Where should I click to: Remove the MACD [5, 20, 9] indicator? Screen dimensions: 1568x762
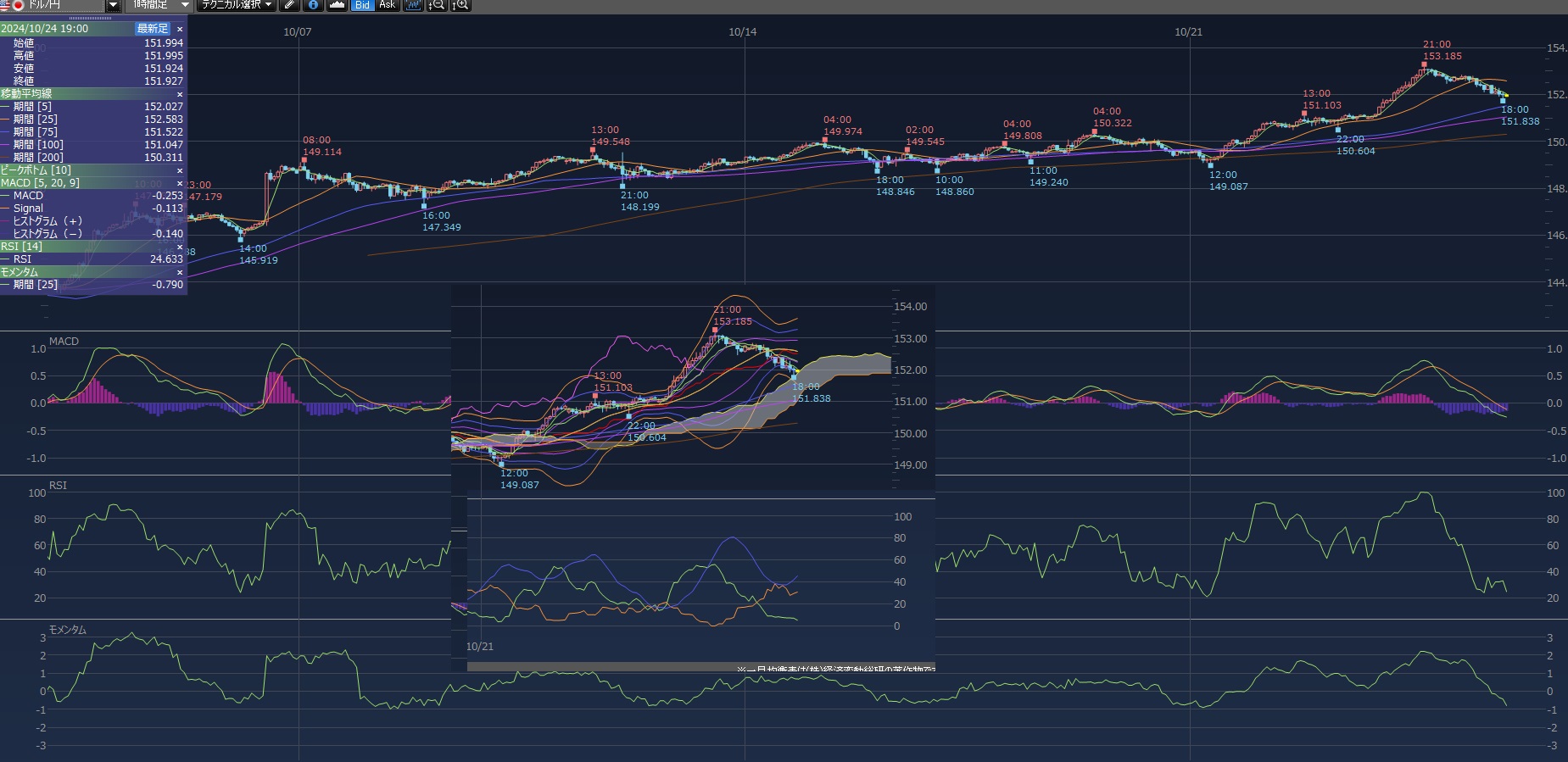coord(180,183)
